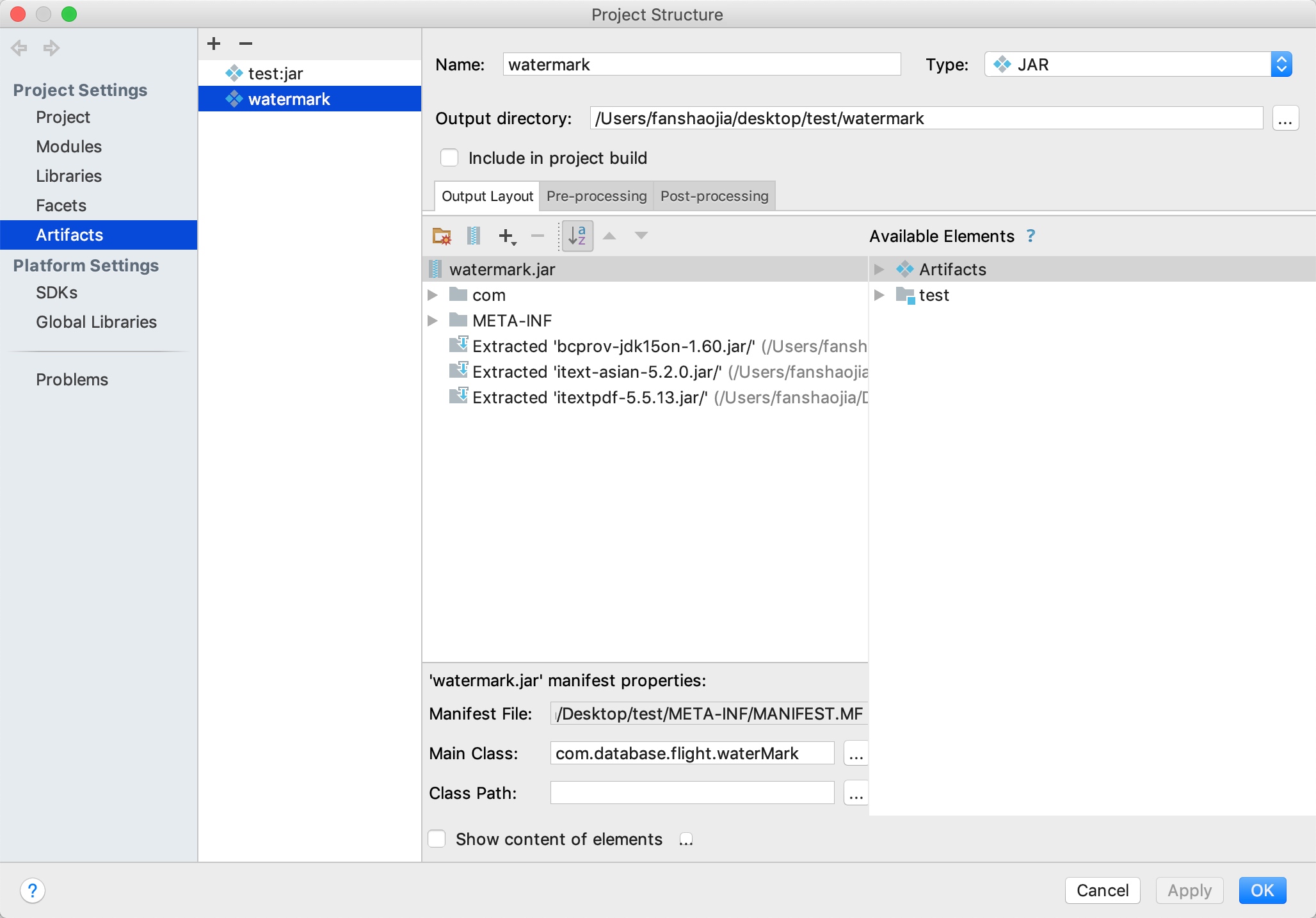Expand the META-INF folder node
The height and width of the screenshot is (918, 1316).
click(x=433, y=321)
